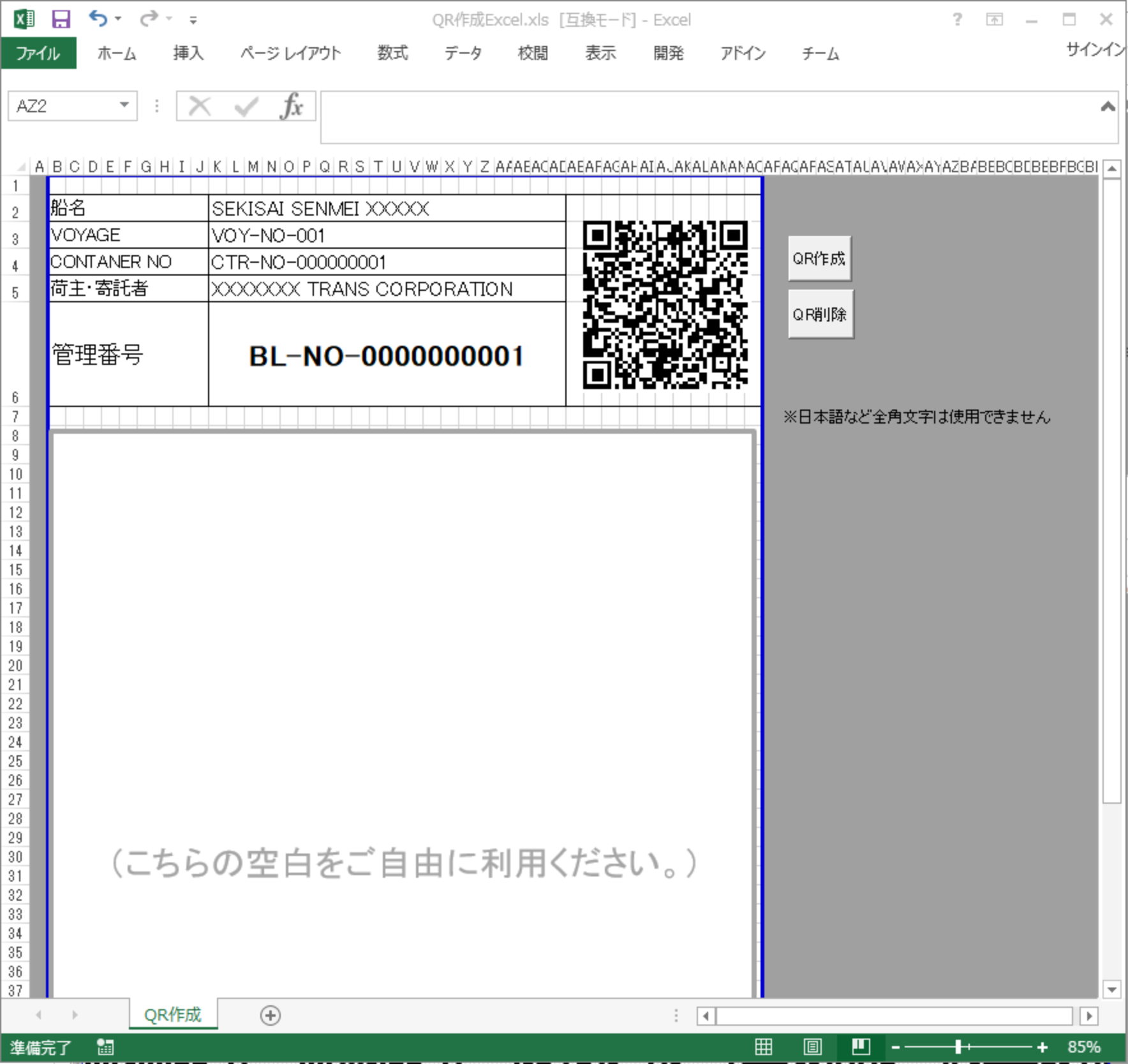Switch to Normal view icon
Viewport: 1128px width, 1064px height.
pos(763,1047)
